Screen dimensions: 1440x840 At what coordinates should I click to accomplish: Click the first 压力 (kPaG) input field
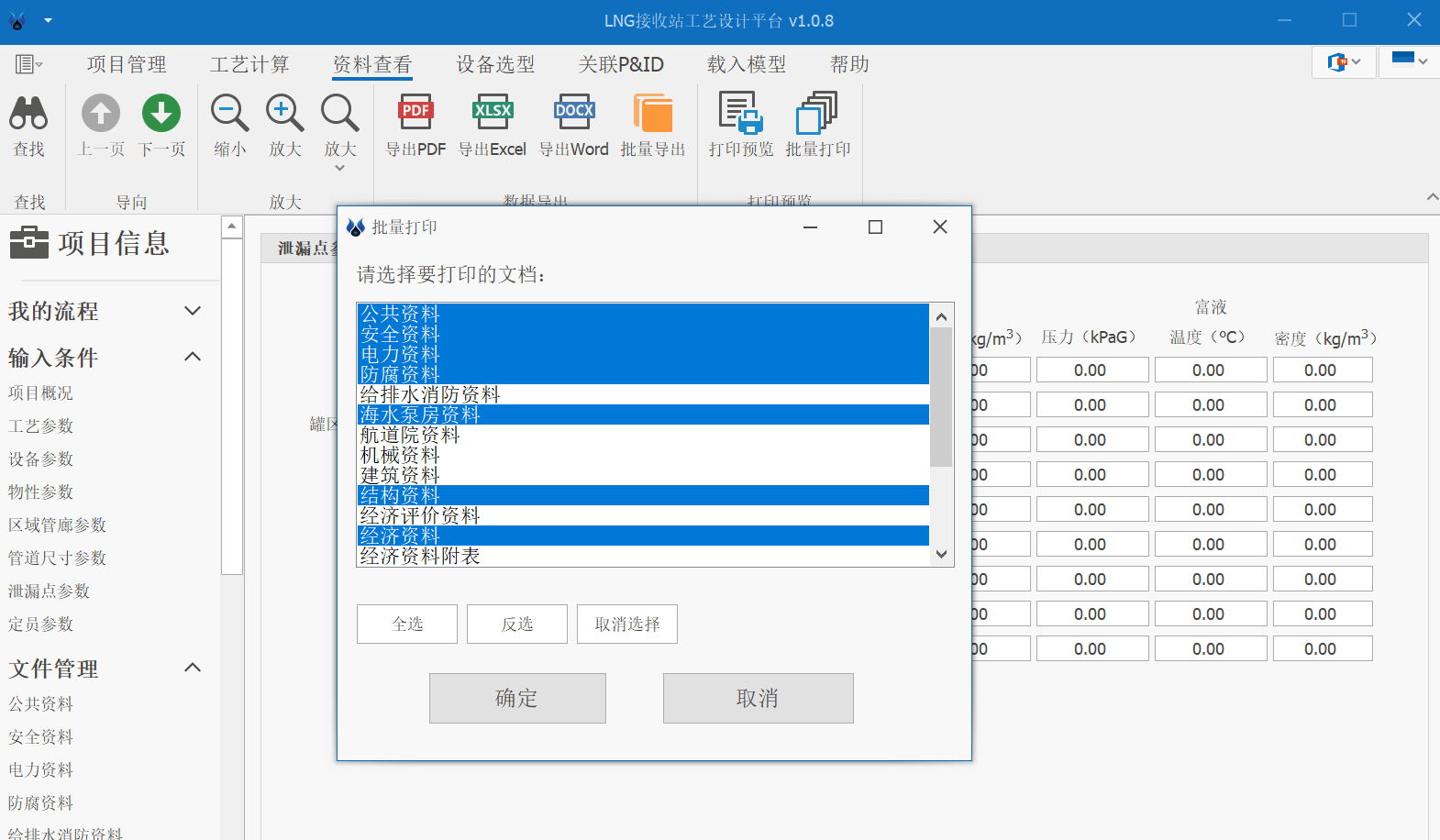click(1092, 370)
